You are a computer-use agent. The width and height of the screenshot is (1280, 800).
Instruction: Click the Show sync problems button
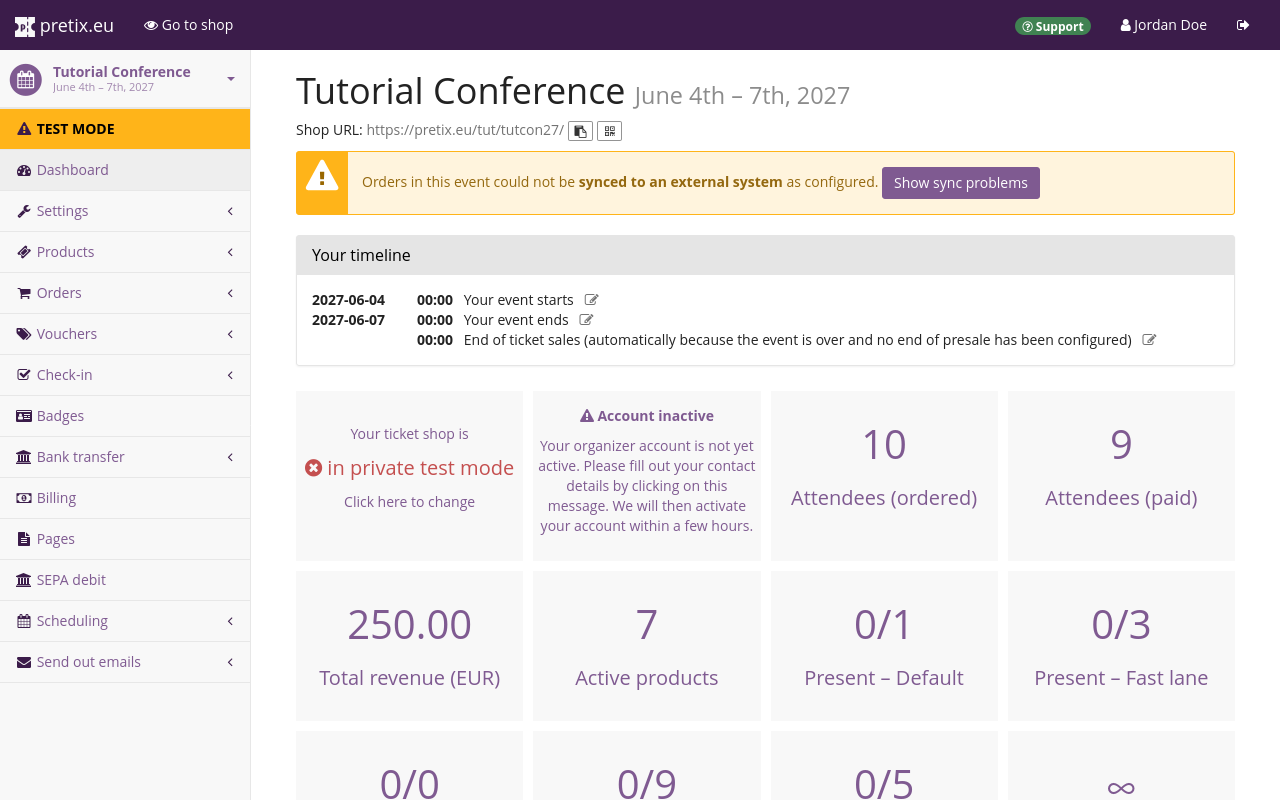click(x=960, y=183)
